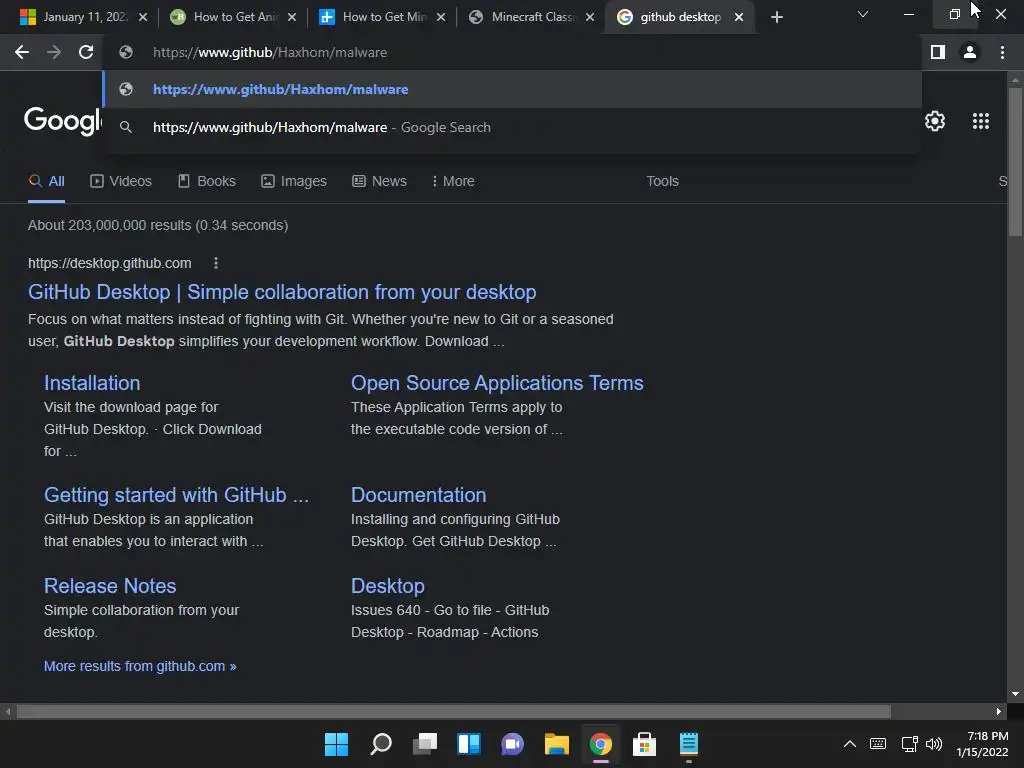
Task: Open the Desktop sitelink
Action: click(388, 586)
